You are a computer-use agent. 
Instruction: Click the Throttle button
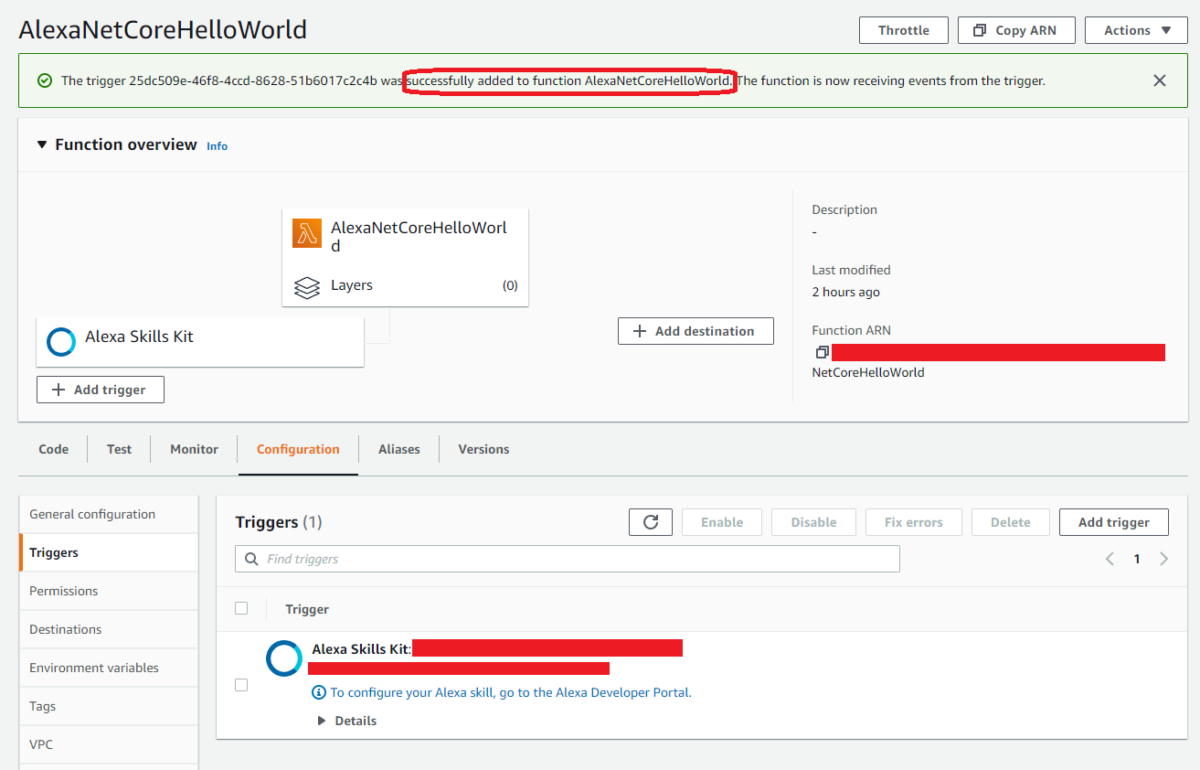pos(903,29)
